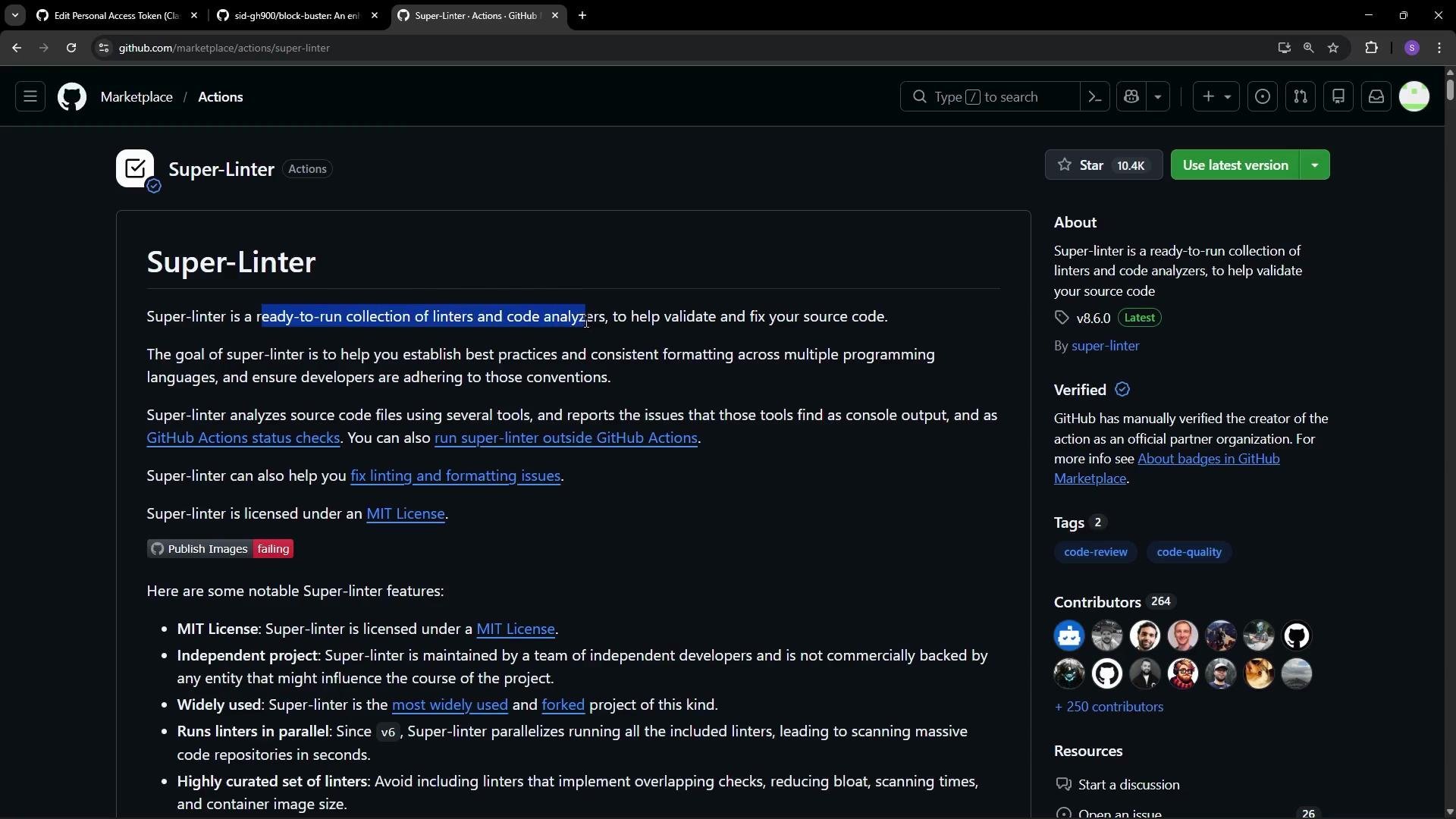The image size is (1456, 819).
Task: Close the sid-gh900/block-buster tab
Action: [x=375, y=15]
